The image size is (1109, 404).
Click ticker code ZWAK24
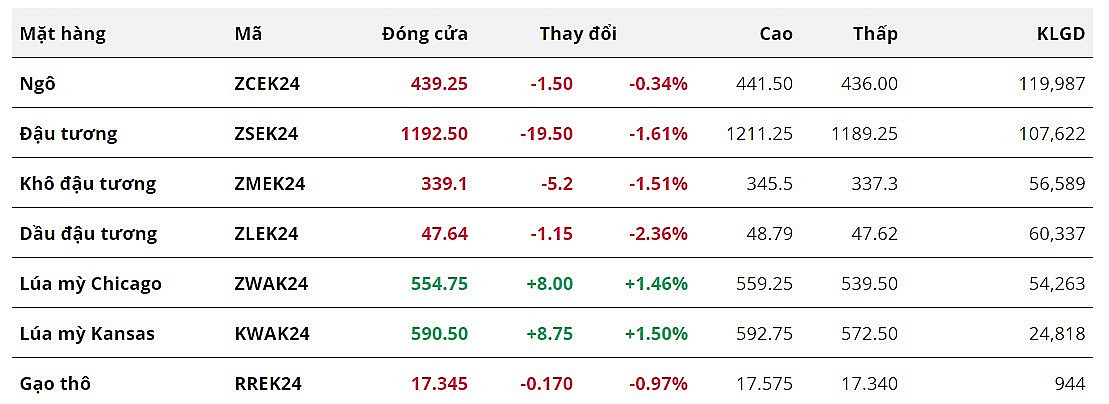pyautogui.click(x=271, y=284)
